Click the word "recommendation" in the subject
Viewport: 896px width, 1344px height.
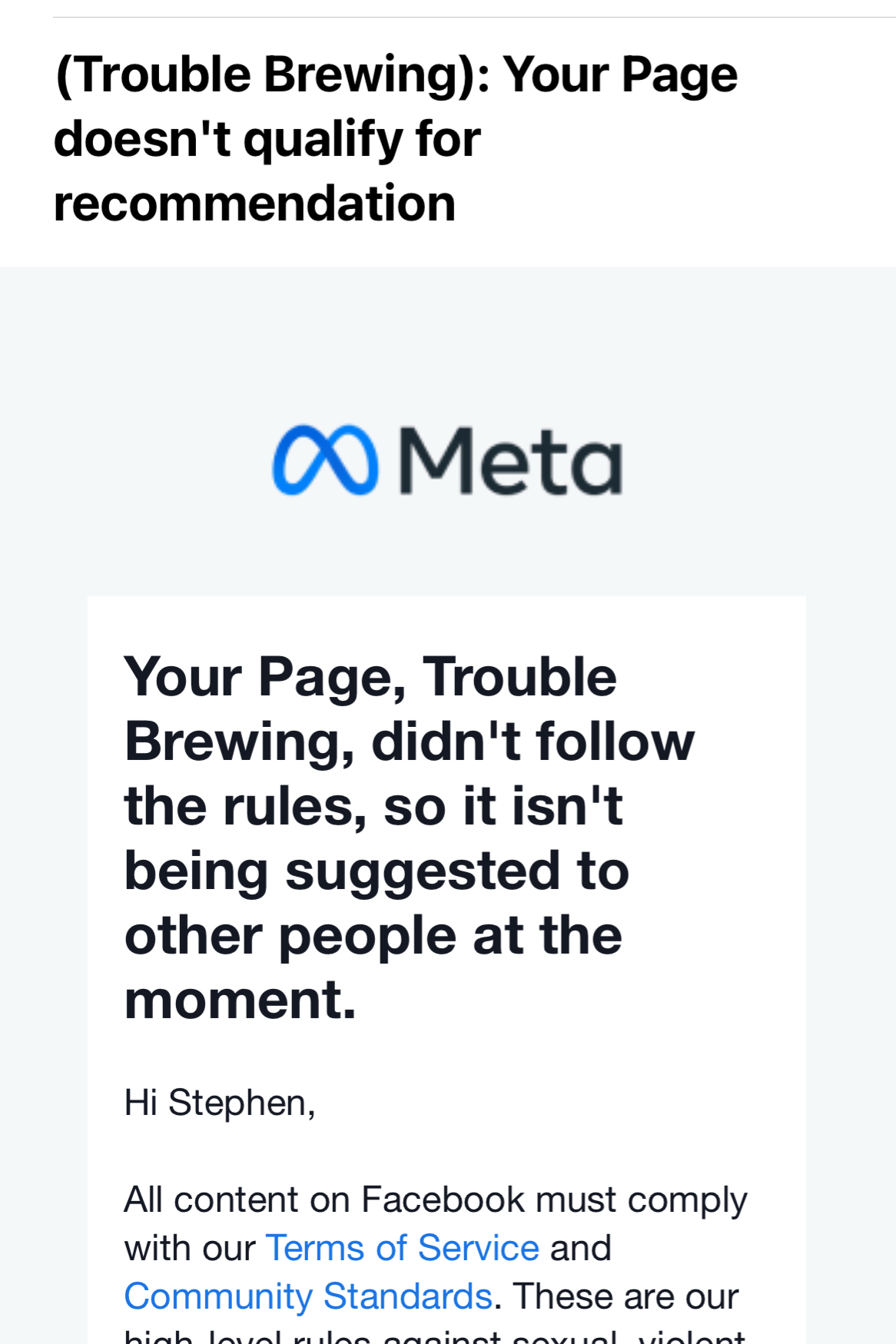(x=254, y=203)
